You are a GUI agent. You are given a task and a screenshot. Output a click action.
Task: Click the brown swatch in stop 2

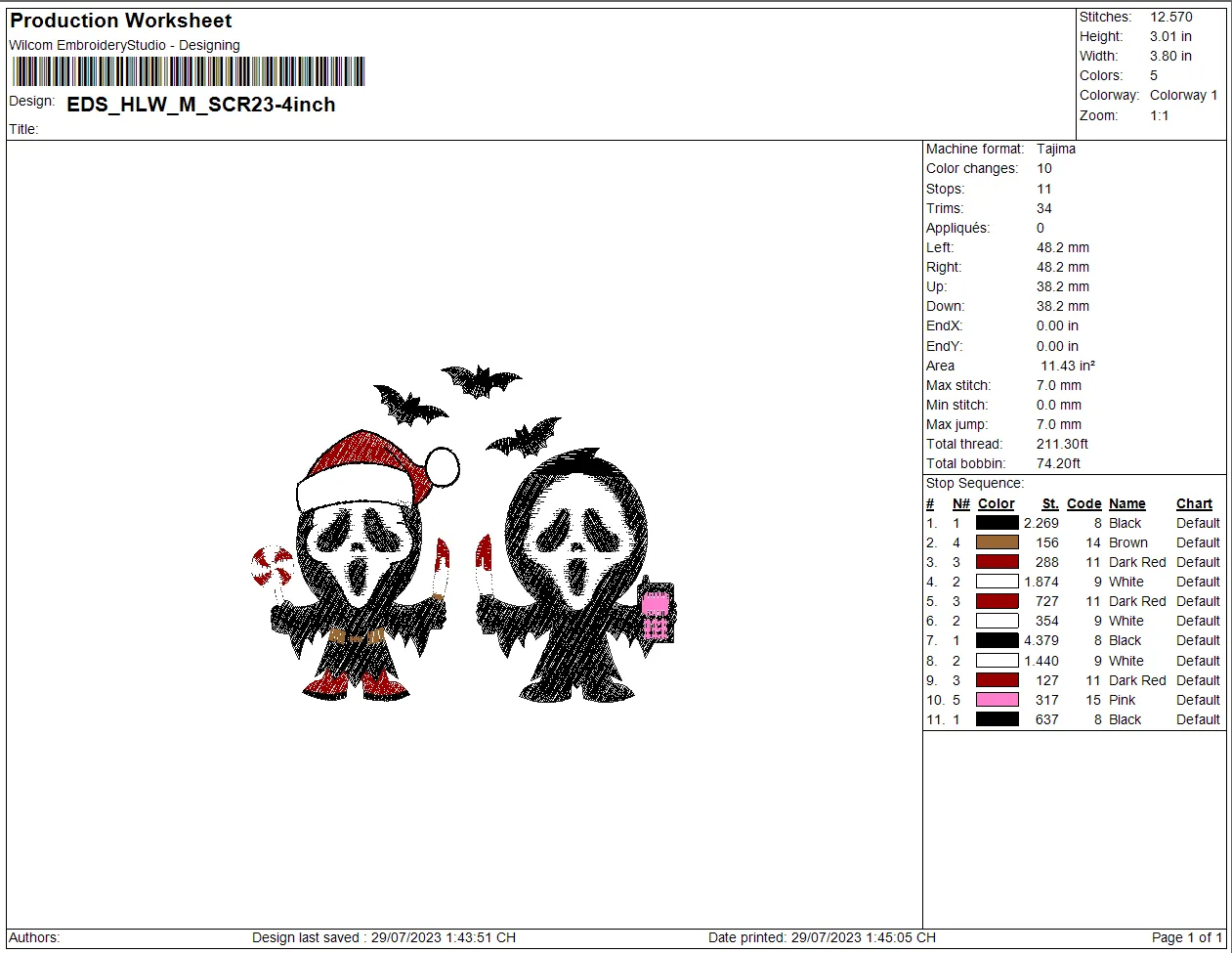[998, 542]
